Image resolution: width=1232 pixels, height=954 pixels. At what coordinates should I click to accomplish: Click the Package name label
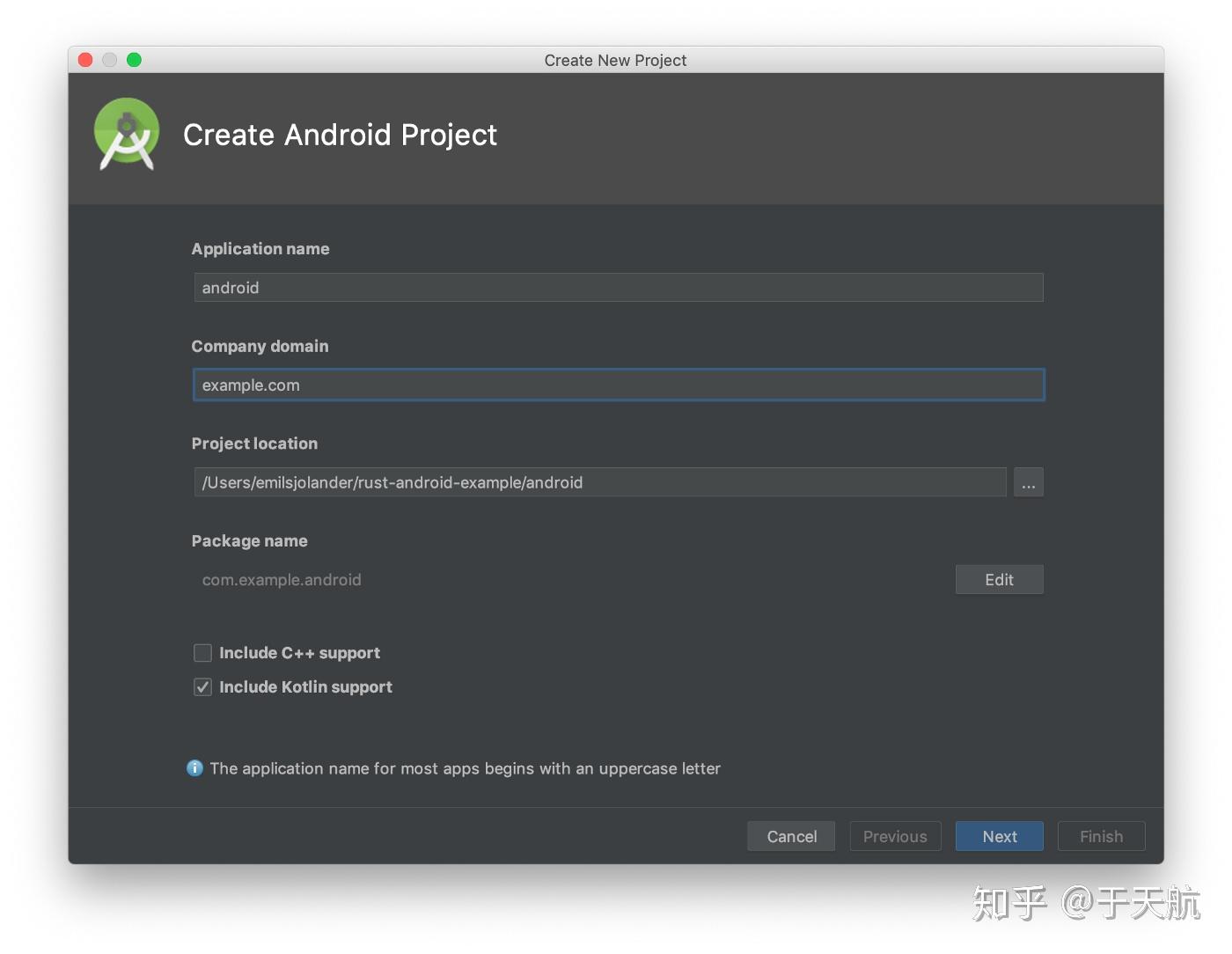(x=250, y=541)
